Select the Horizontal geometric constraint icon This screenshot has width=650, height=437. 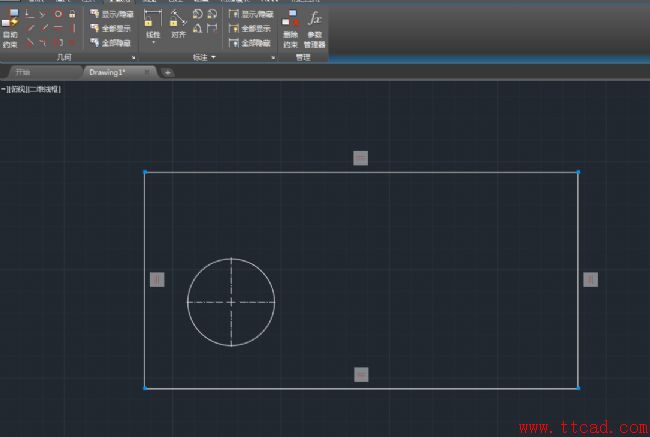[58, 28]
